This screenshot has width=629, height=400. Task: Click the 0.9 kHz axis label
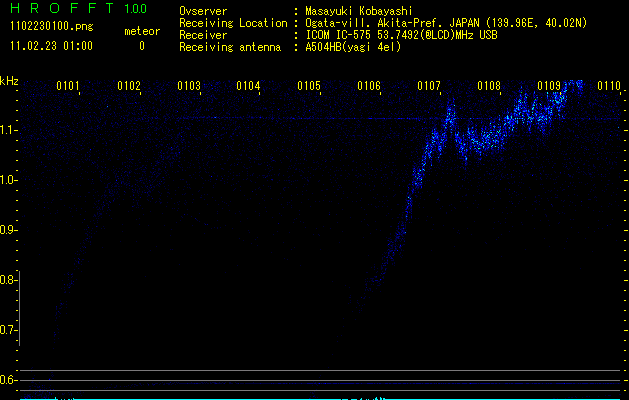click(x=8, y=230)
